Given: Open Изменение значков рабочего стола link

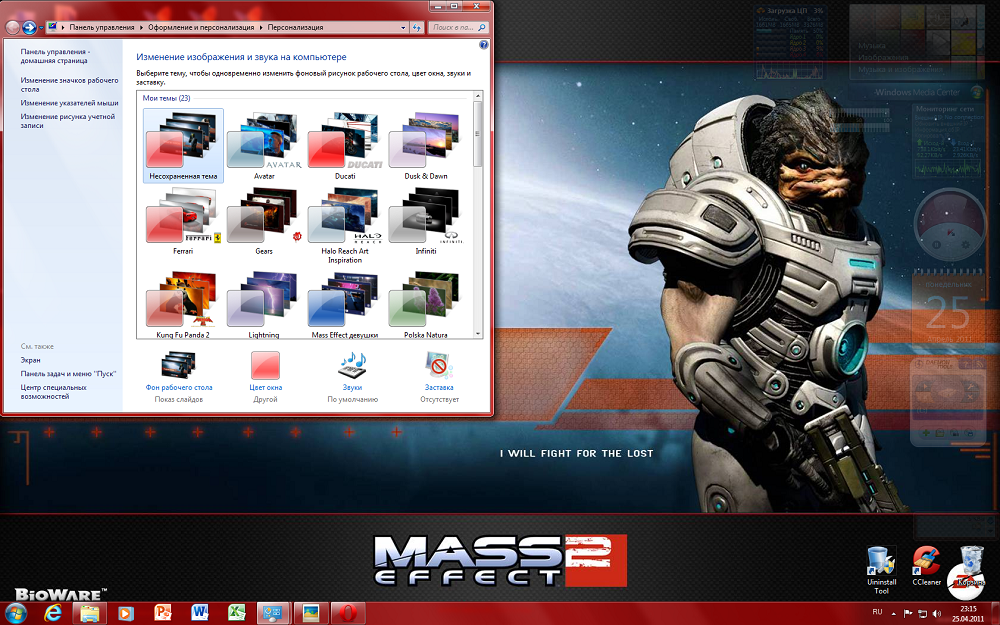Looking at the screenshot, I should pos(70,85).
